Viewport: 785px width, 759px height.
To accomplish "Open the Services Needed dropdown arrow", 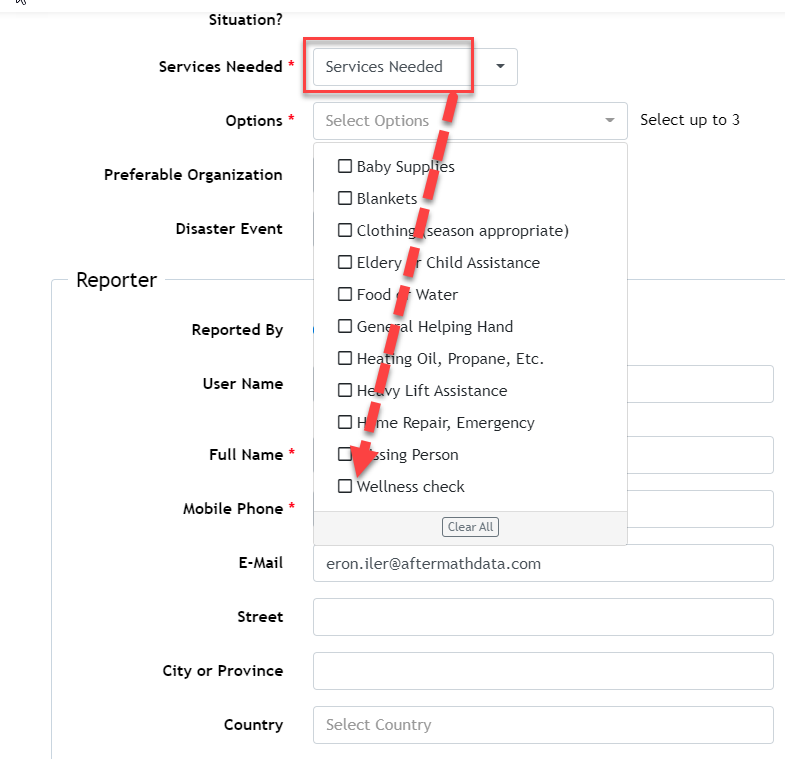I will [500, 66].
